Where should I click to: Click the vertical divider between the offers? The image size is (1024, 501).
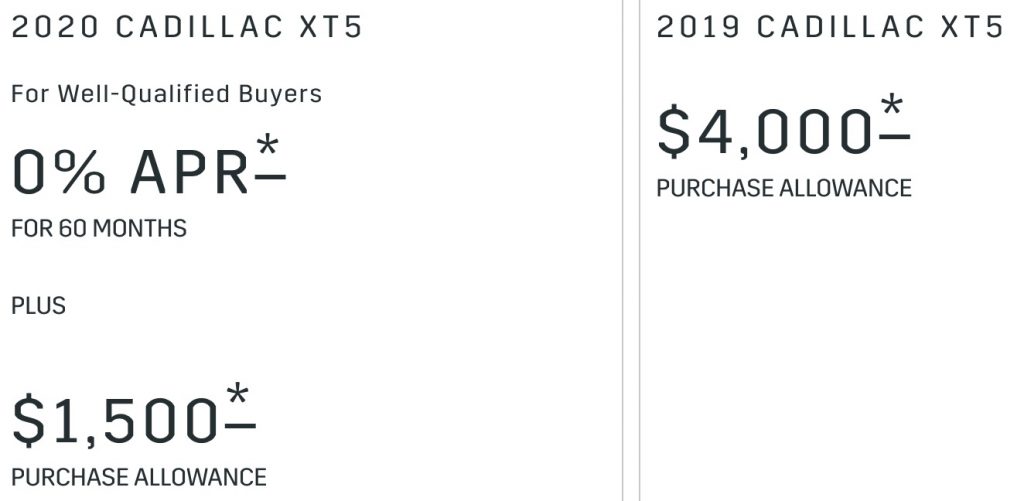[x=631, y=250]
